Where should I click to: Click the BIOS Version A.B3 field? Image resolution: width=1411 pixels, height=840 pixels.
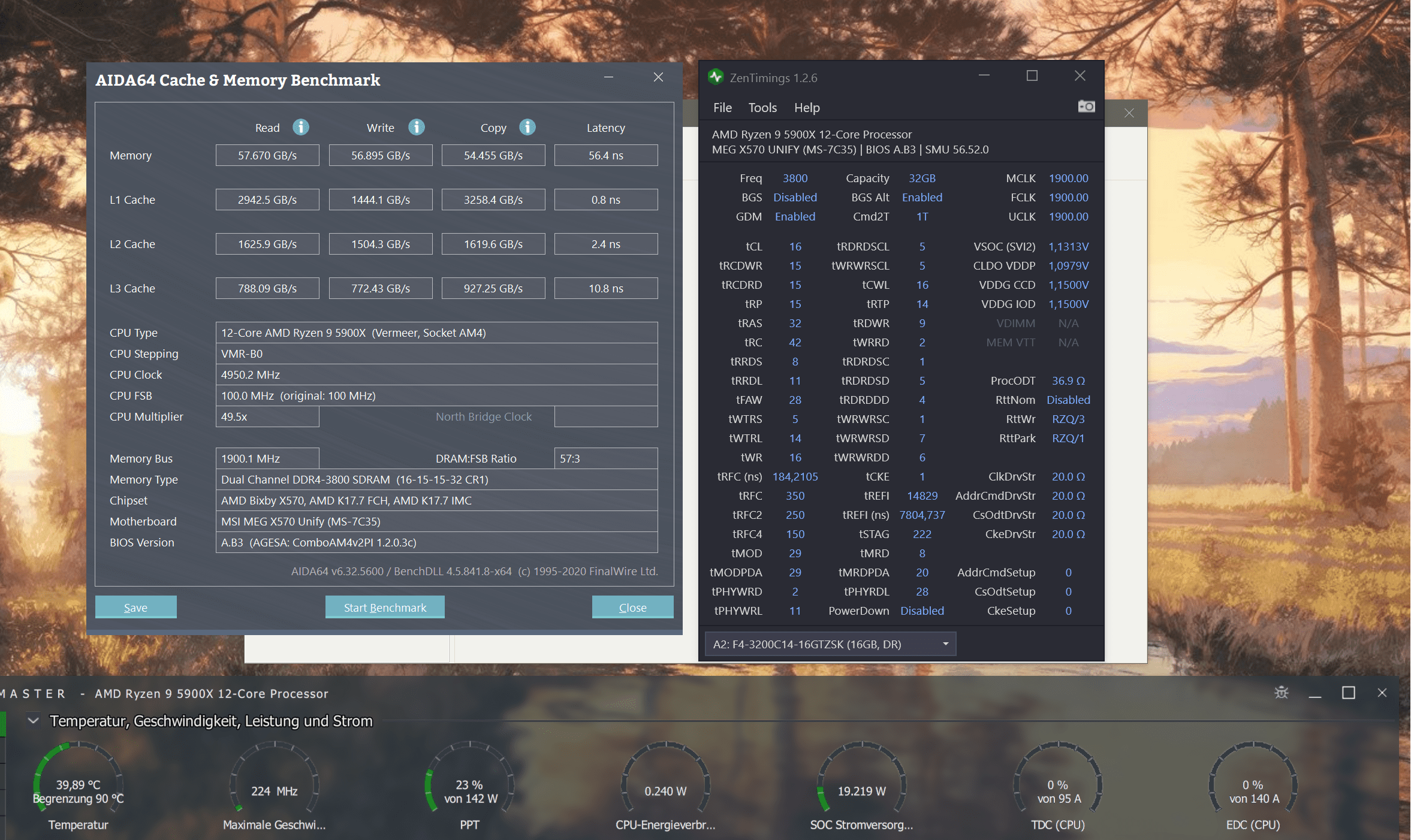436,542
